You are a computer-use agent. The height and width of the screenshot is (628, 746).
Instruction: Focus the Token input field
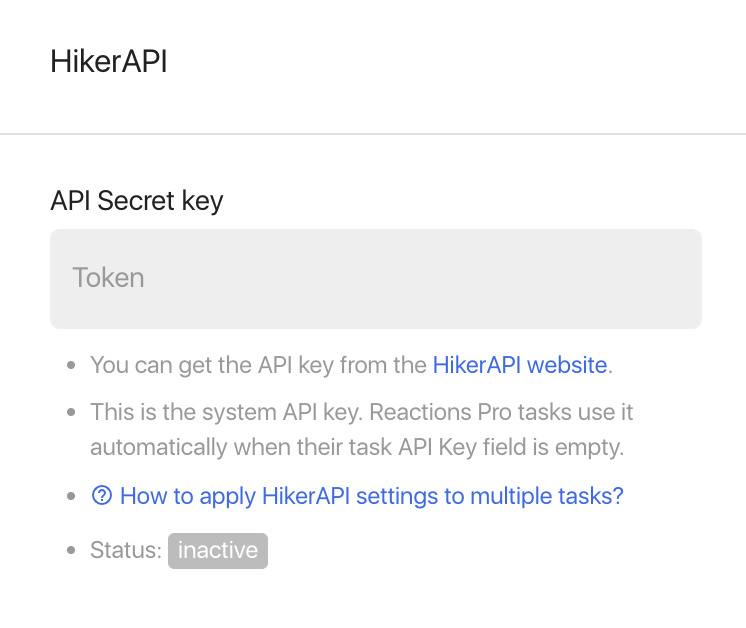[376, 279]
